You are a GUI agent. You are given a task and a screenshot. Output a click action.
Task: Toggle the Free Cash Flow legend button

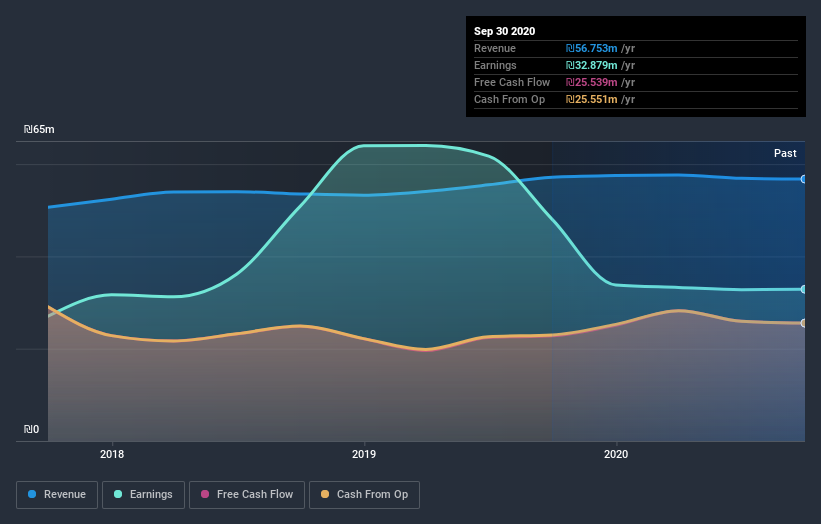click(x=247, y=495)
